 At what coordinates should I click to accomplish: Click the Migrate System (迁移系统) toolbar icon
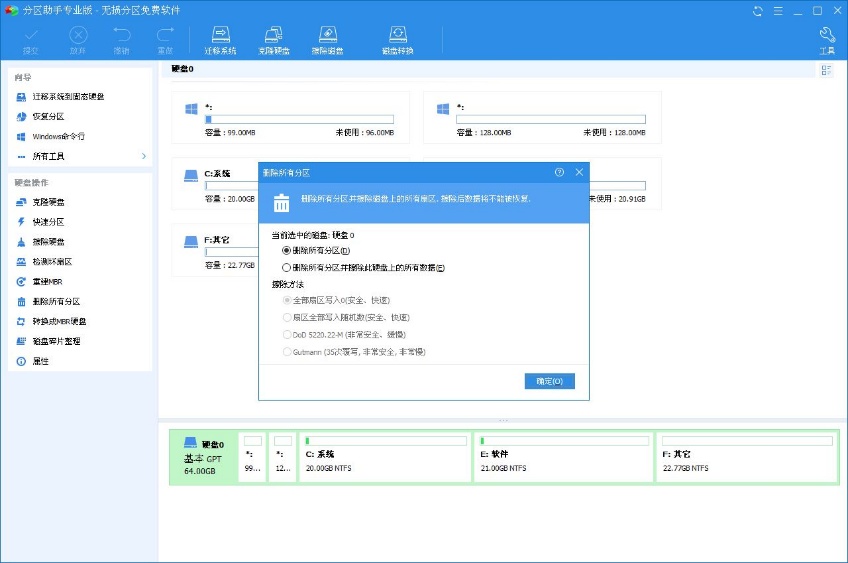[220, 41]
